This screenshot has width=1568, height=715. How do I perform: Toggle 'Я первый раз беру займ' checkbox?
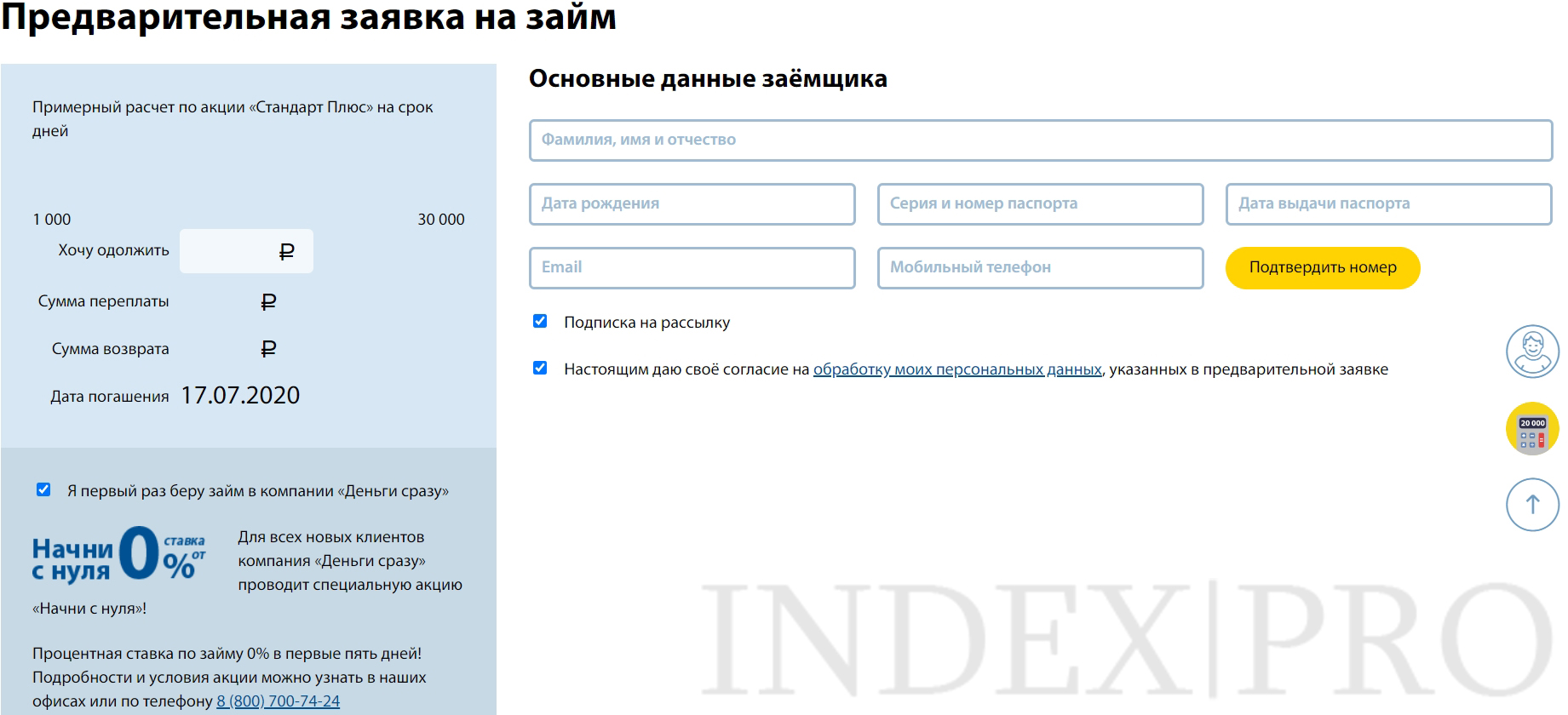tap(43, 489)
